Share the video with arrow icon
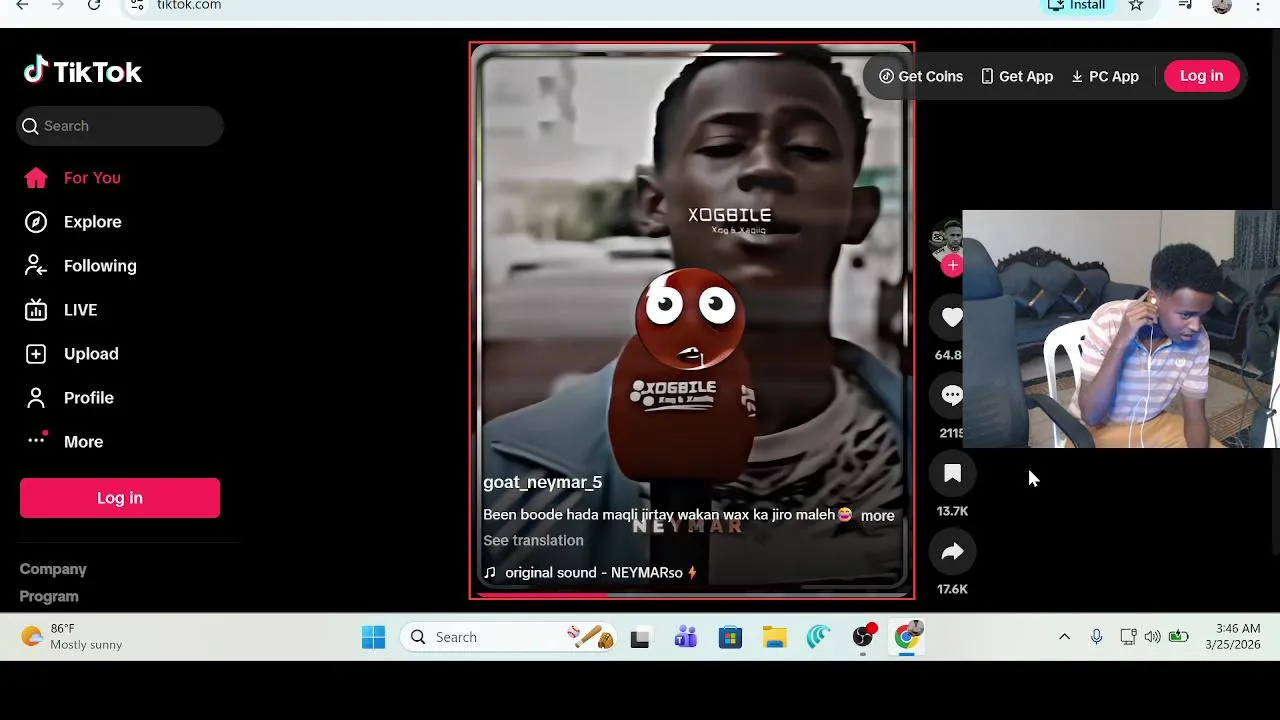 click(x=952, y=551)
